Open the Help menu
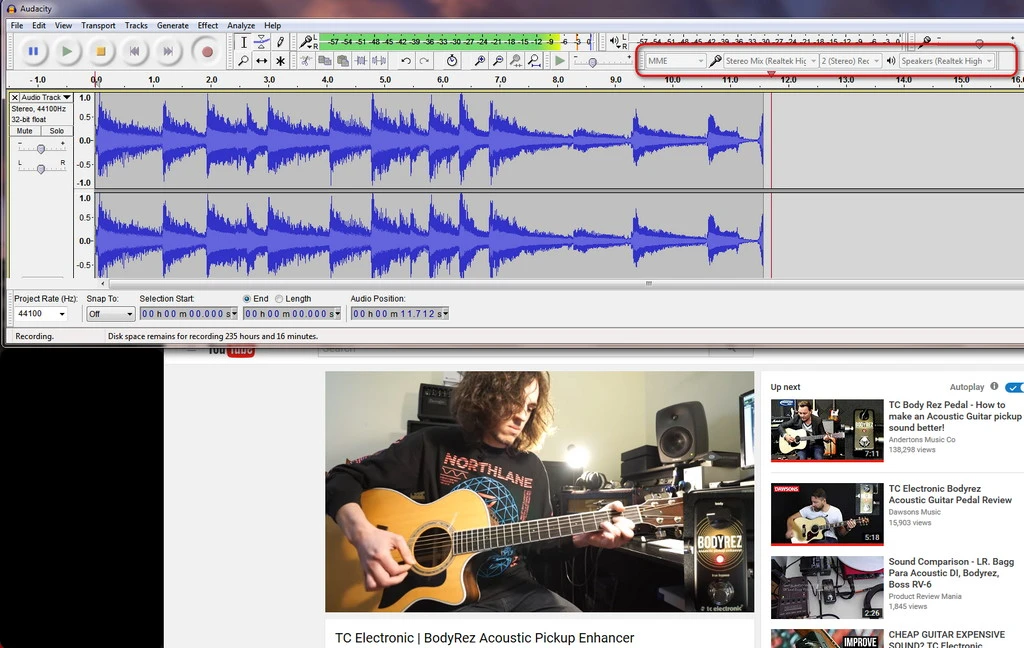 pyautogui.click(x=272, y=25)
